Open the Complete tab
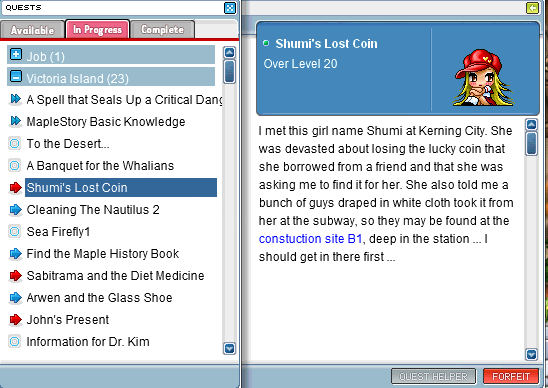 point(163,30)
